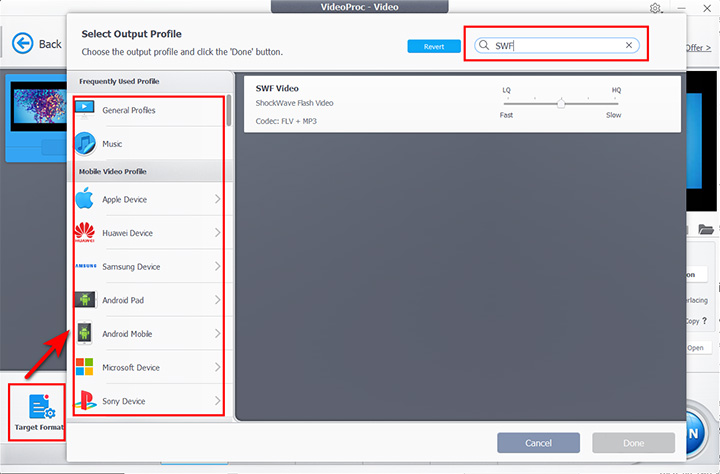Expand the Microsoft Device chevron
Image resolution: width=720 pixels, height=474 pixels.
(218, 367)
